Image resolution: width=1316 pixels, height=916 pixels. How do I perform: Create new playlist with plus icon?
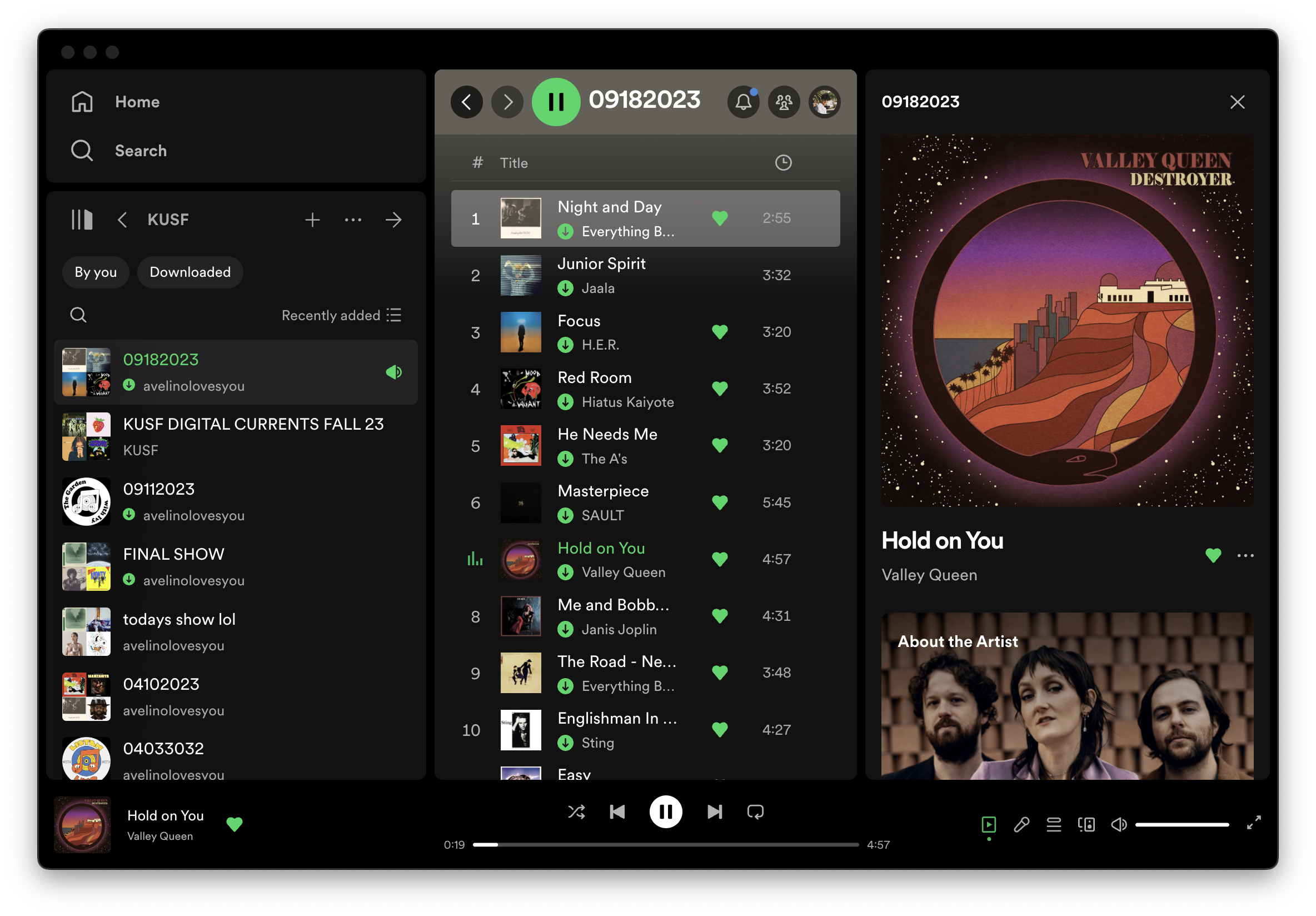pos(312,220)
